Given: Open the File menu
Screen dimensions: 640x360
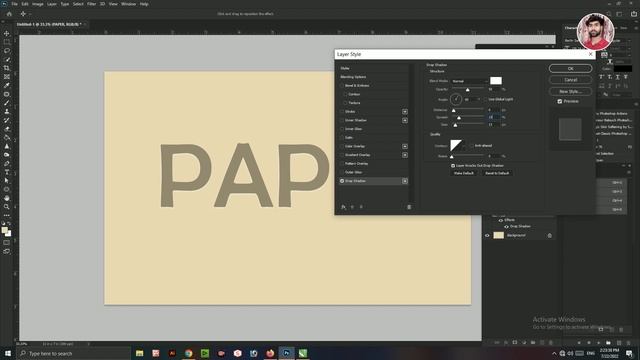Looking at the screenshot, I should pos(14,4).
